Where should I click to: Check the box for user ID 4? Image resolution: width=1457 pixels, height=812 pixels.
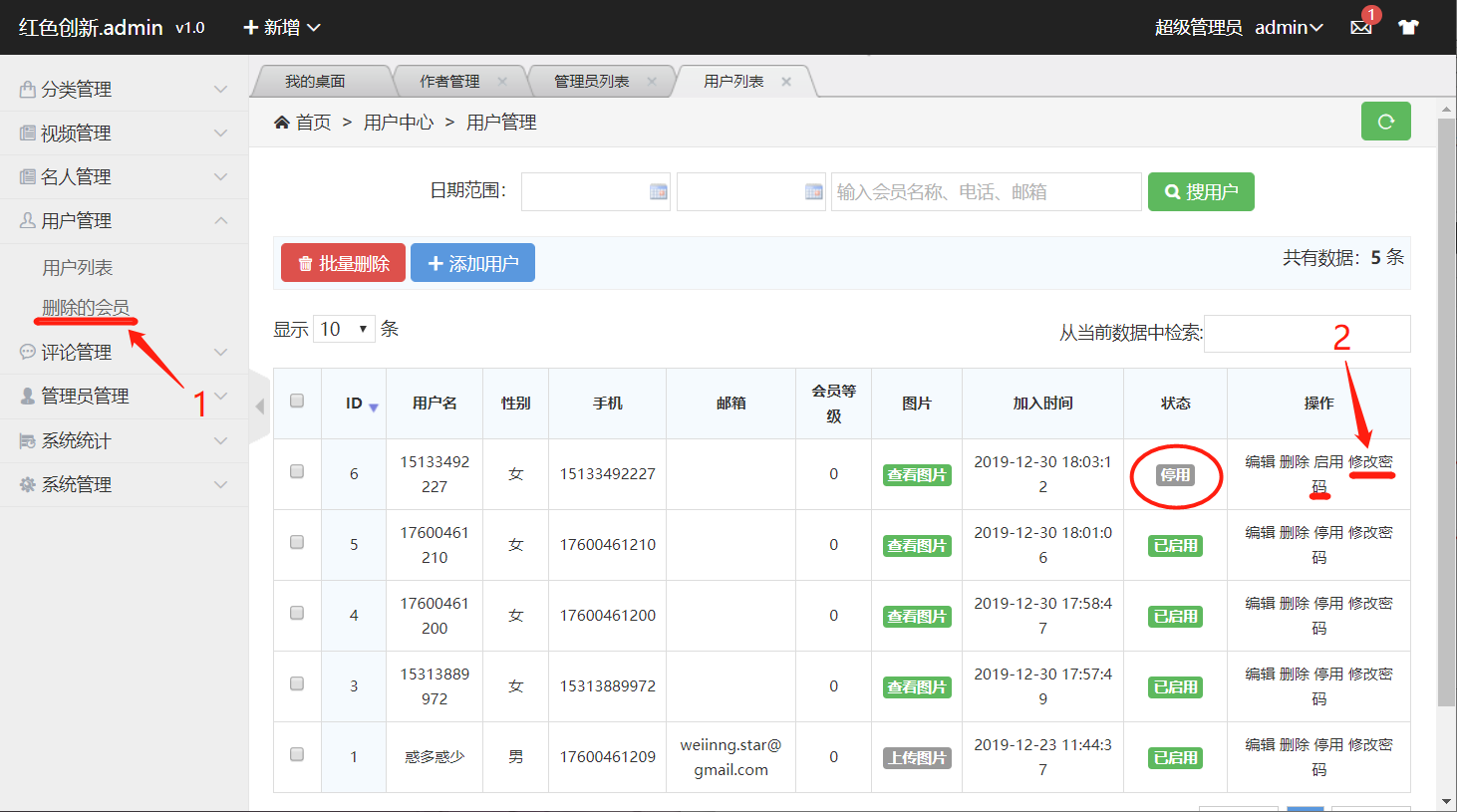pos(297,613)
